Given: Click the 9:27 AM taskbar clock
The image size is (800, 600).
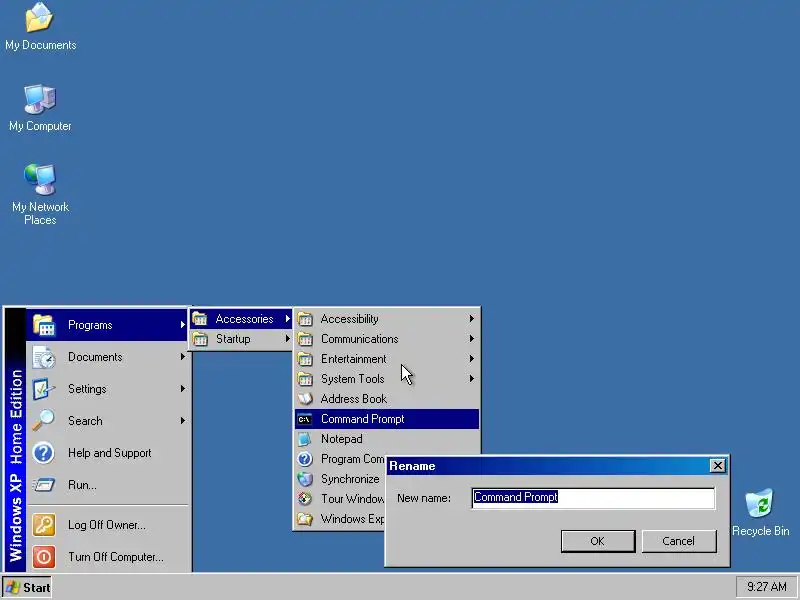Looking at the screenshot, I should (x=766, y=587).
